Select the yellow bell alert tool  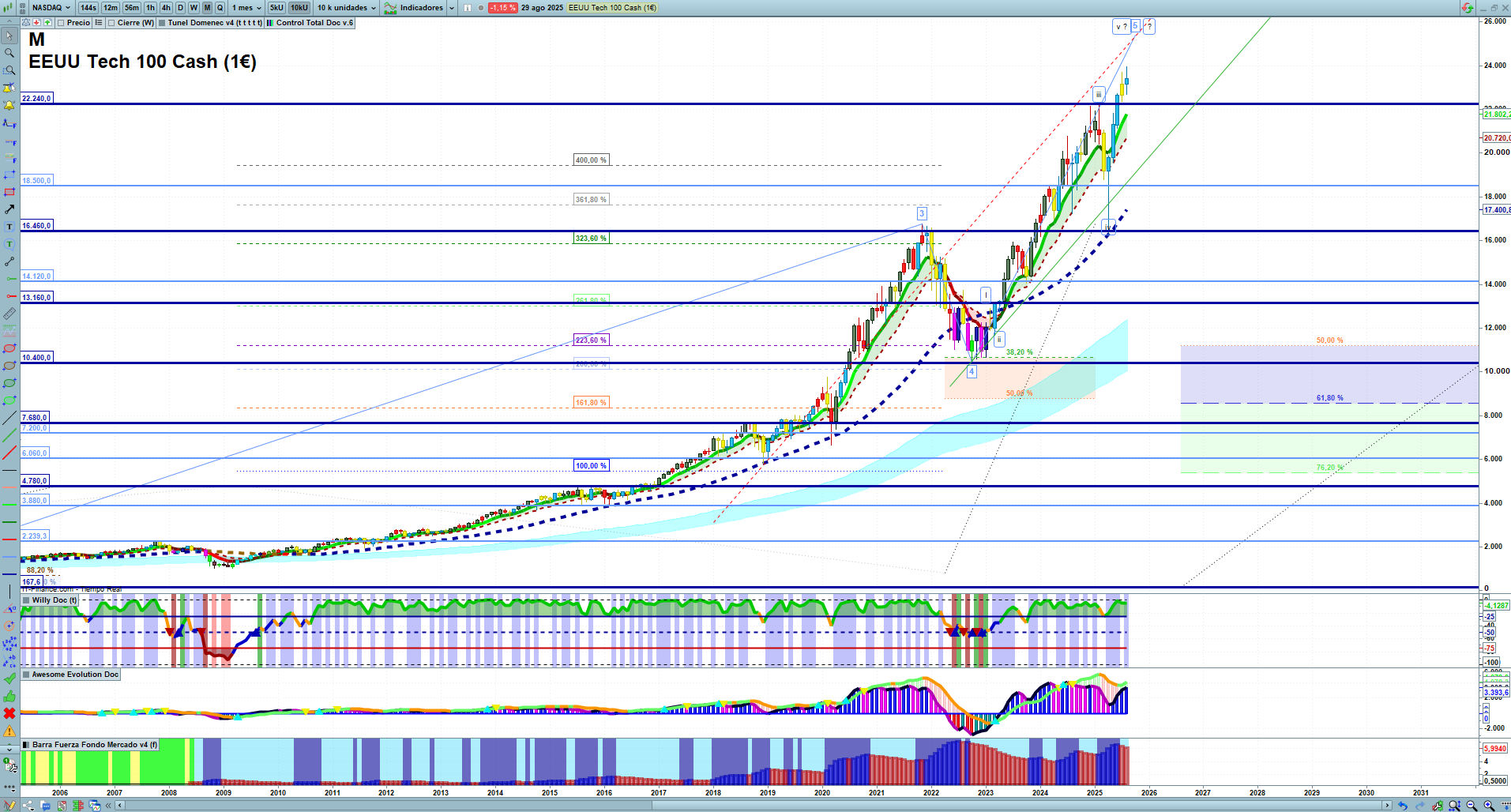pyautogui.click(x=9, y=105)
